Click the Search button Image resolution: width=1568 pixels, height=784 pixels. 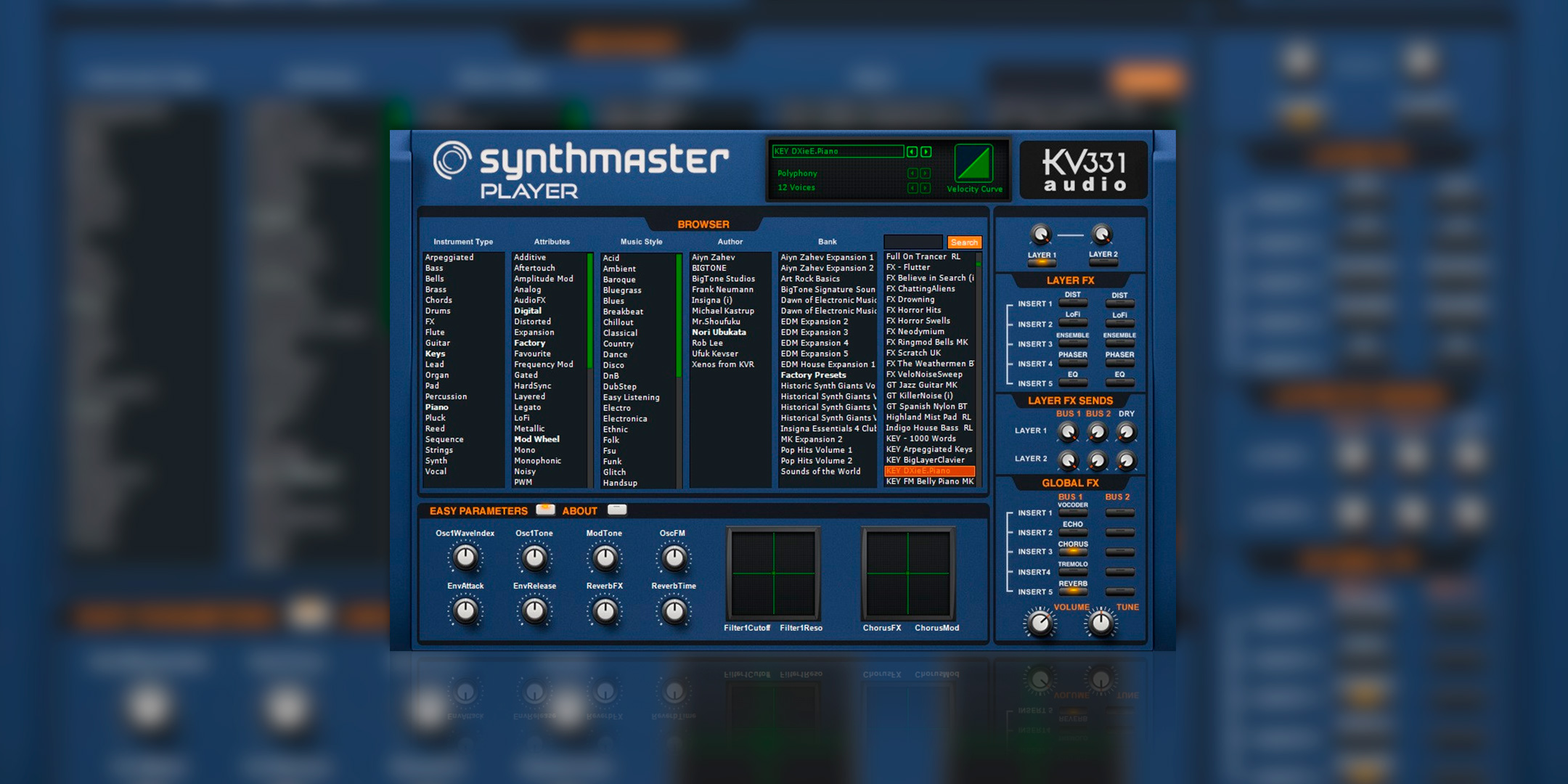tap(964, 242)
